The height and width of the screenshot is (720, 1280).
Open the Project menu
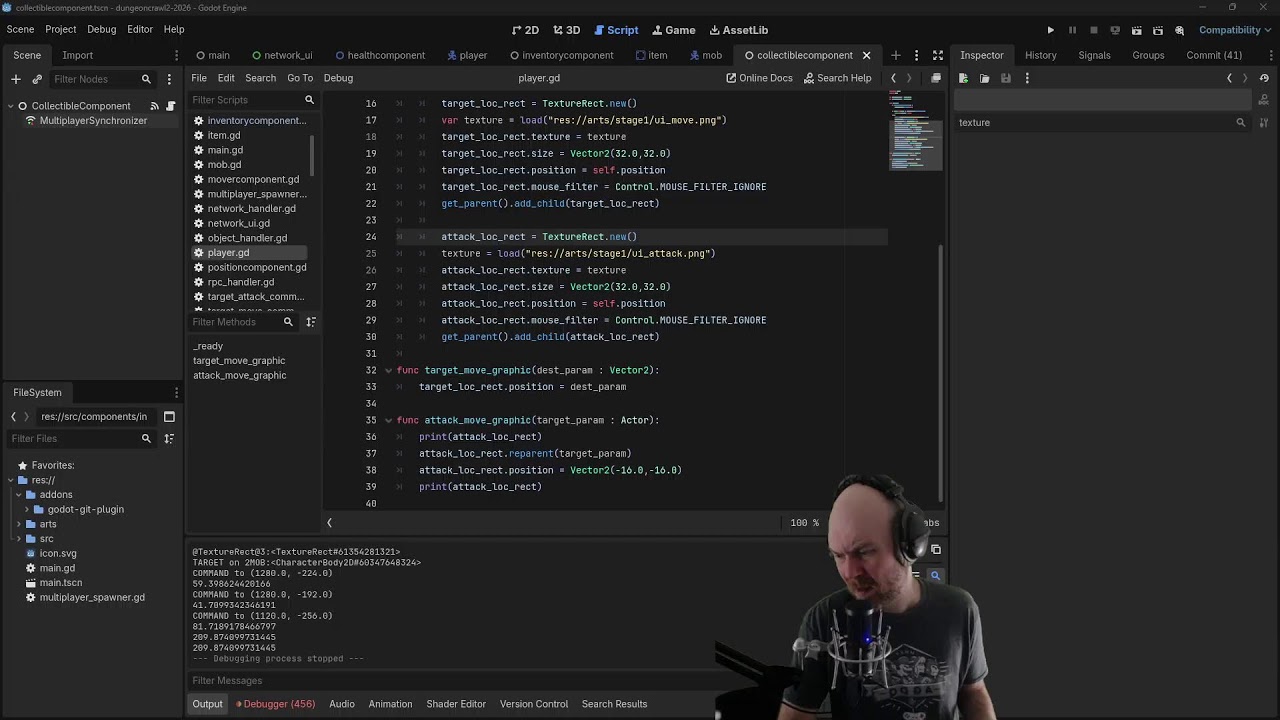click(x=60, y=29)
